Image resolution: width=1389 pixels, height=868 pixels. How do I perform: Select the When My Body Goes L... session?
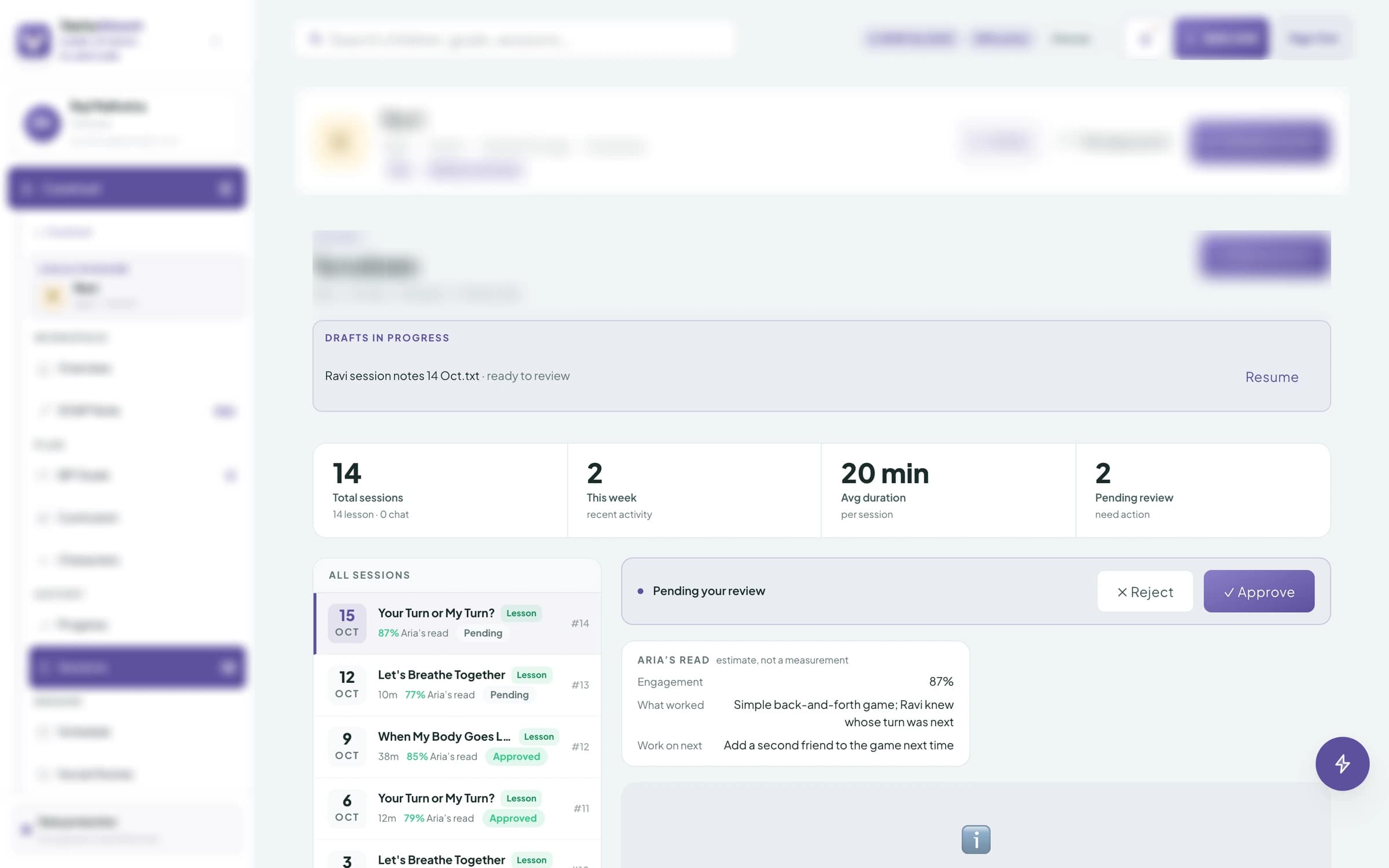point(457,746)
